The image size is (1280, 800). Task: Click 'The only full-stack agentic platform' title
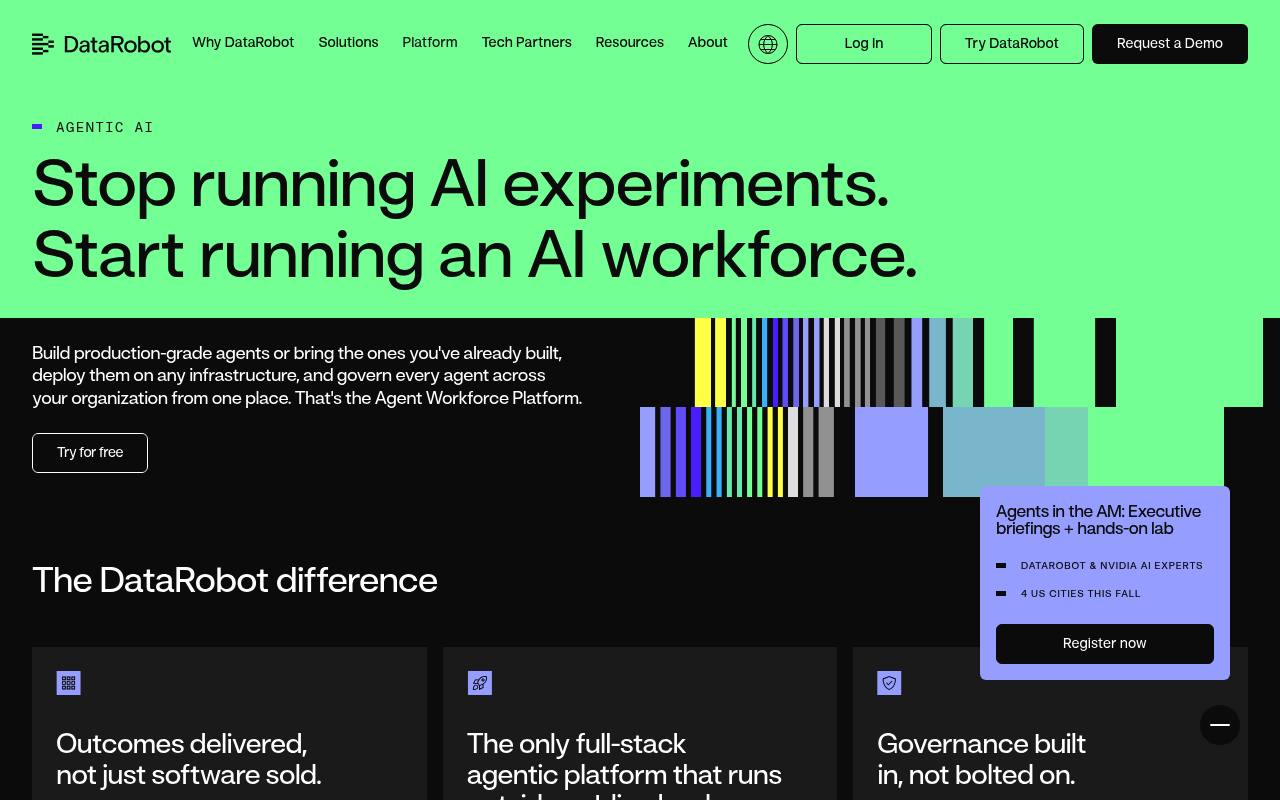(x=625, y=765)
